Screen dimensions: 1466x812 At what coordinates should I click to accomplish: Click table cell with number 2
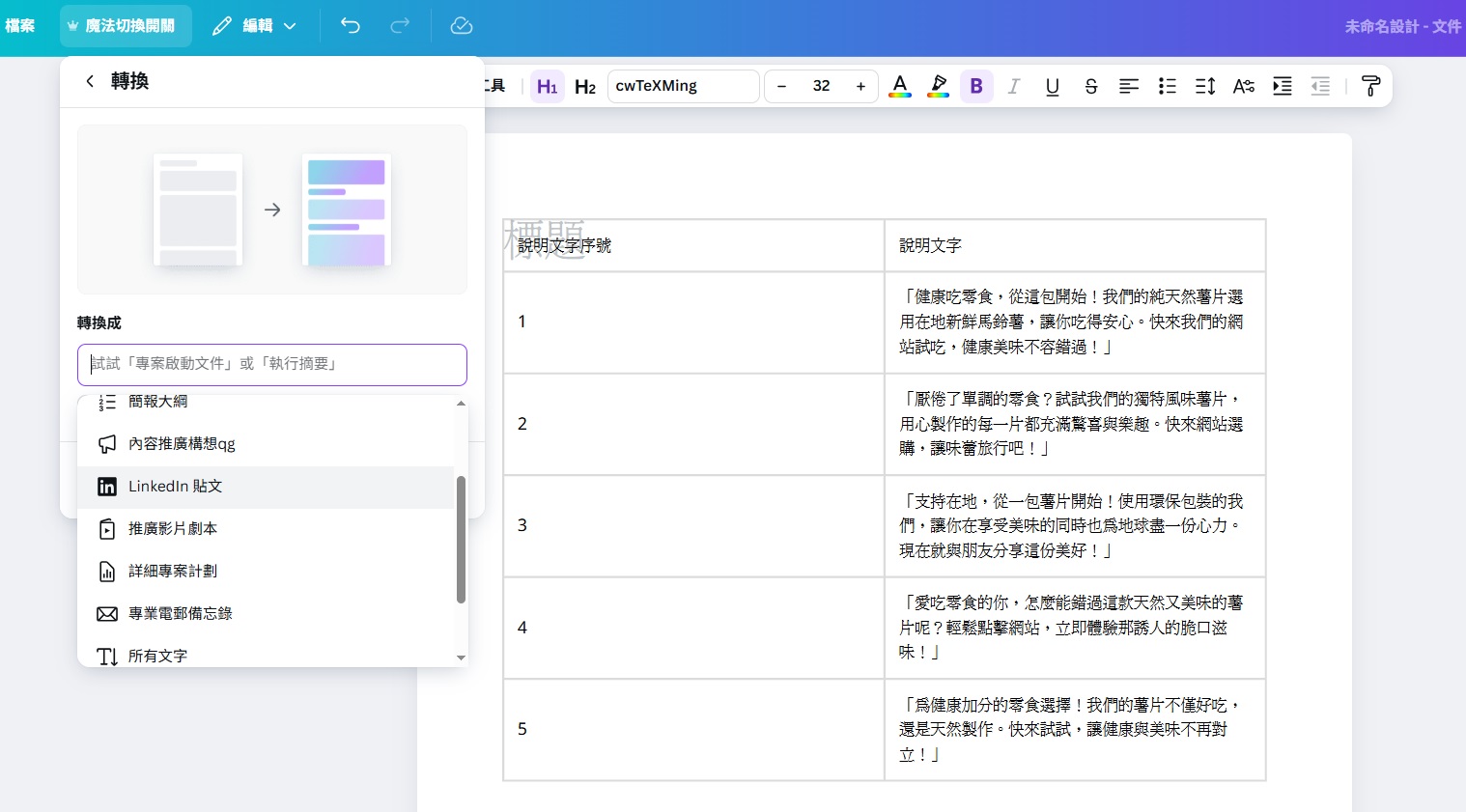693,424
